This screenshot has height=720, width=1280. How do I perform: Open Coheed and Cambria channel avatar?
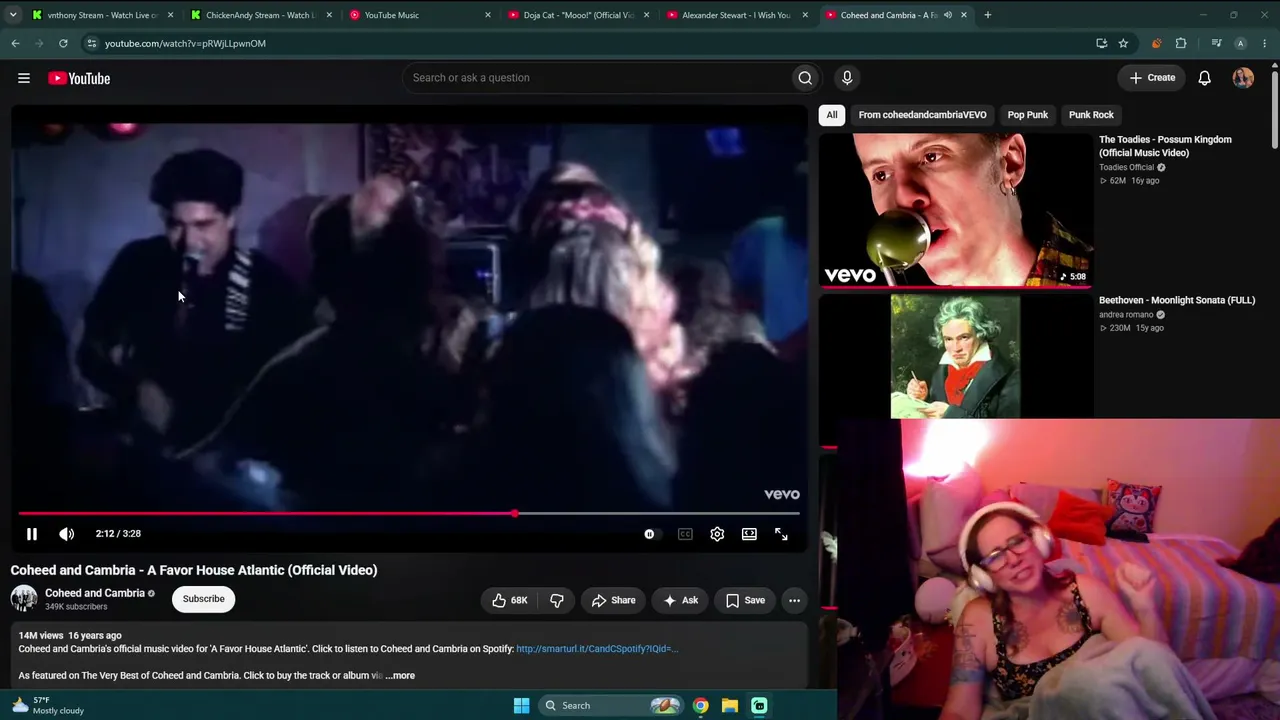pyautogui.click(x=24, y=599)
